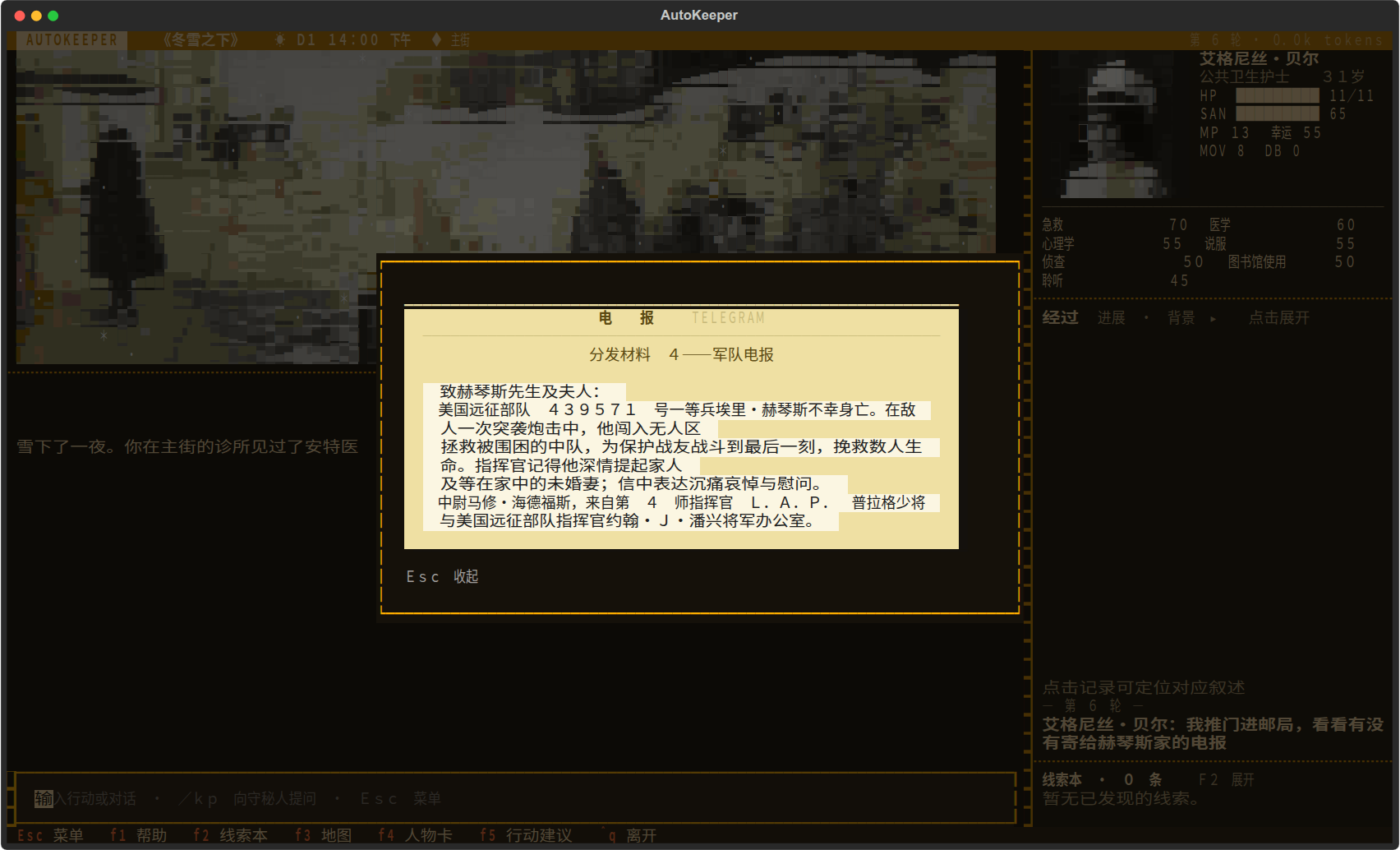Open f4 人物卡 character card
This screenshot has width=1400, height=850.
point(415,835)
